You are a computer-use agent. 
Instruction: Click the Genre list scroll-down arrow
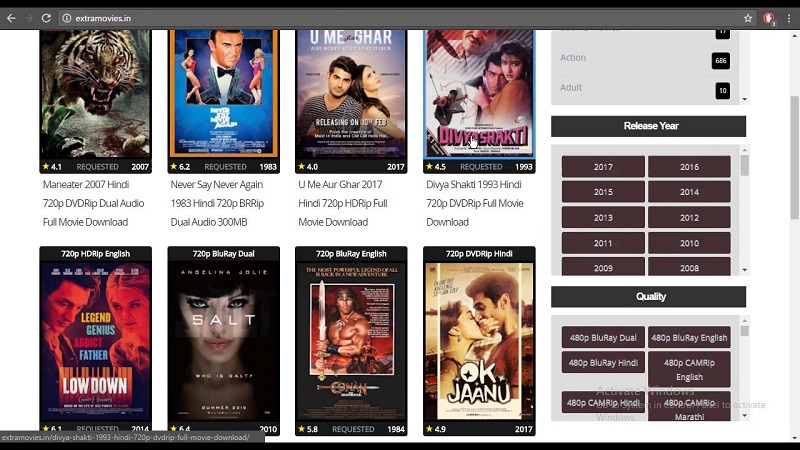[x=744, y=99]
